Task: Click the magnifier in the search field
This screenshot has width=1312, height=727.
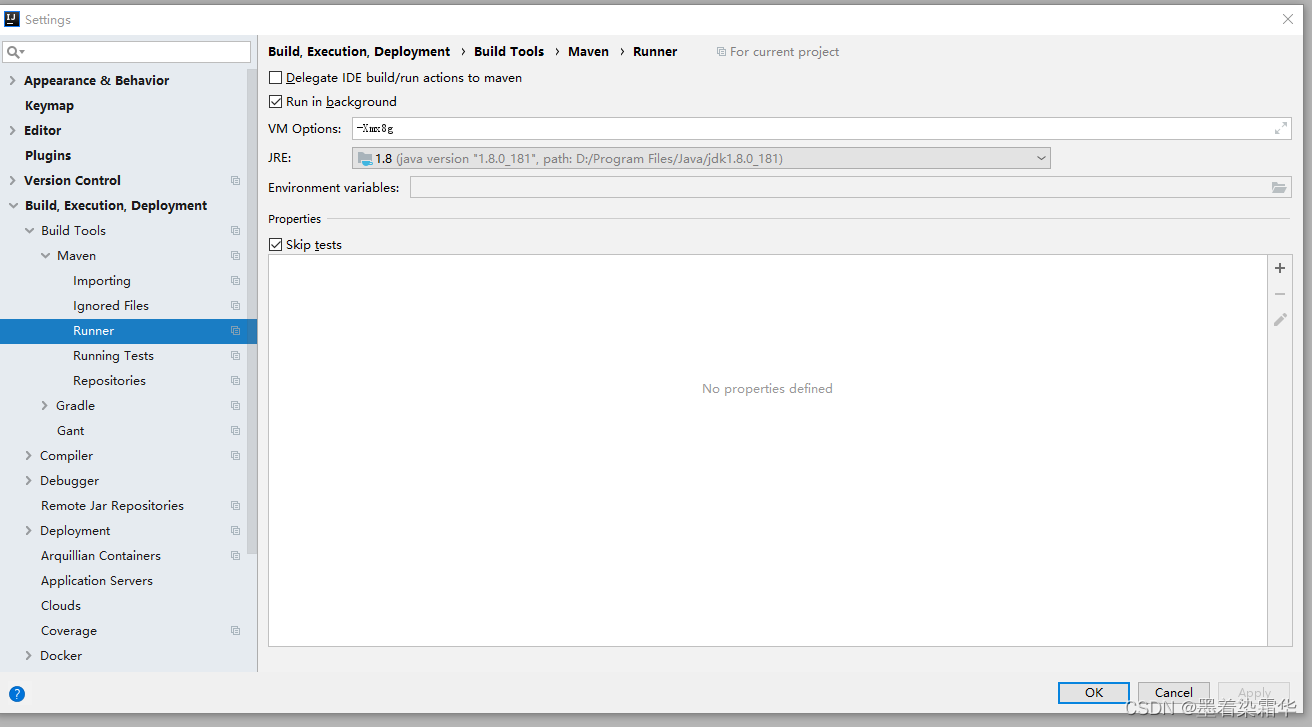Action: tap(14, 50)
